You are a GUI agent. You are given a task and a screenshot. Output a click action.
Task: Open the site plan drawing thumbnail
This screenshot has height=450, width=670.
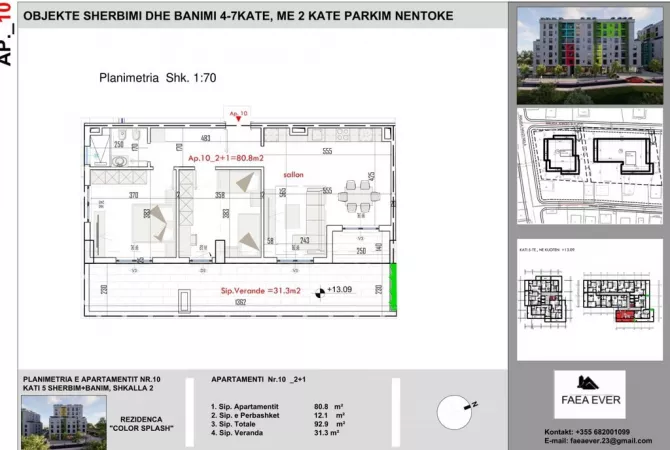tap(588, 165)
